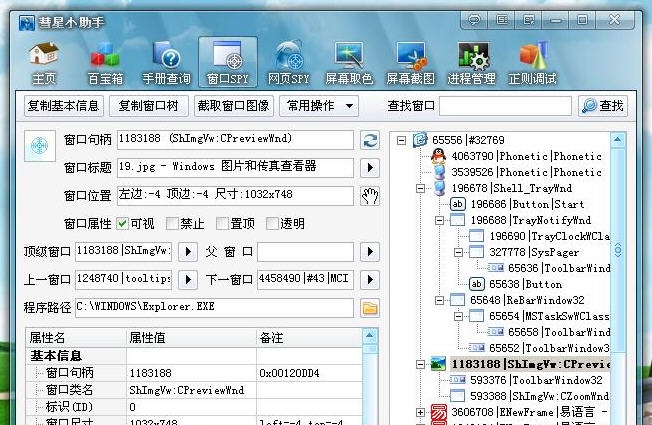Toggle the 可视 visible checkbox
652x425 pixels.
(122, 224)
